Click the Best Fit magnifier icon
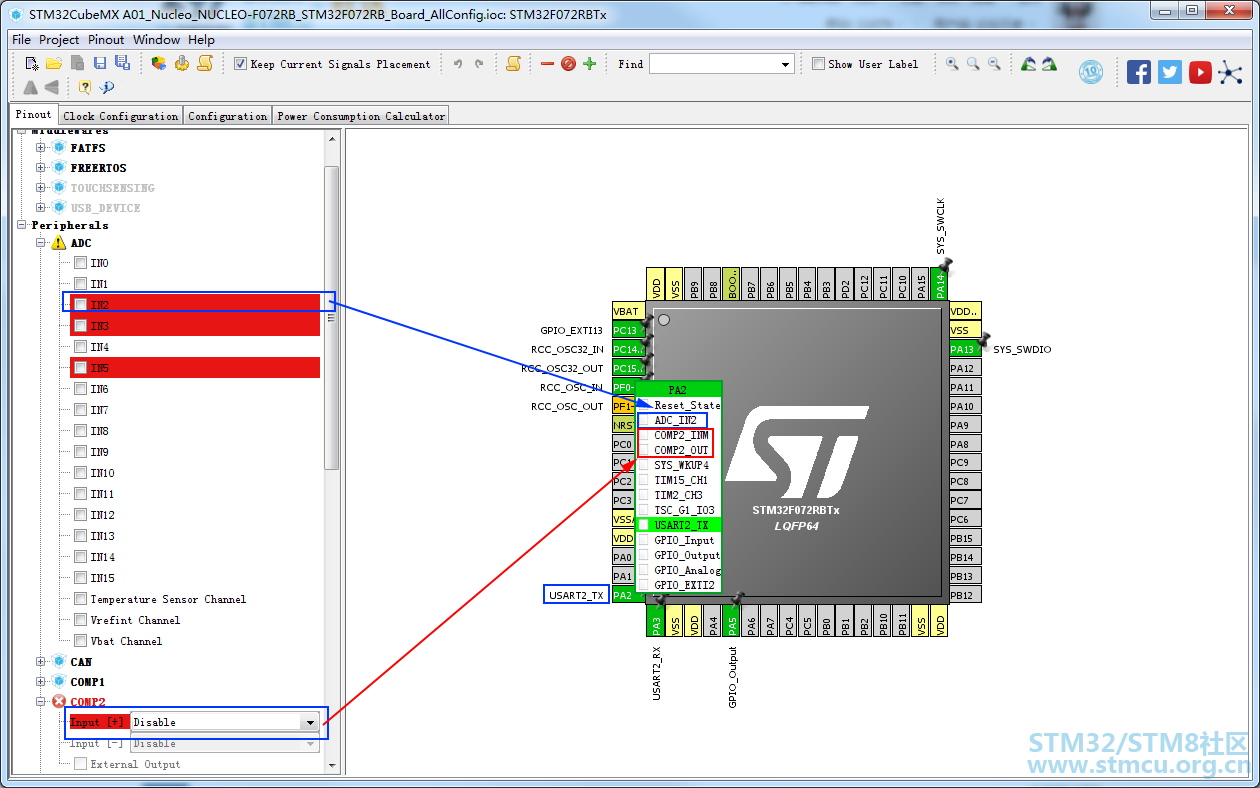 click(973, 64)
